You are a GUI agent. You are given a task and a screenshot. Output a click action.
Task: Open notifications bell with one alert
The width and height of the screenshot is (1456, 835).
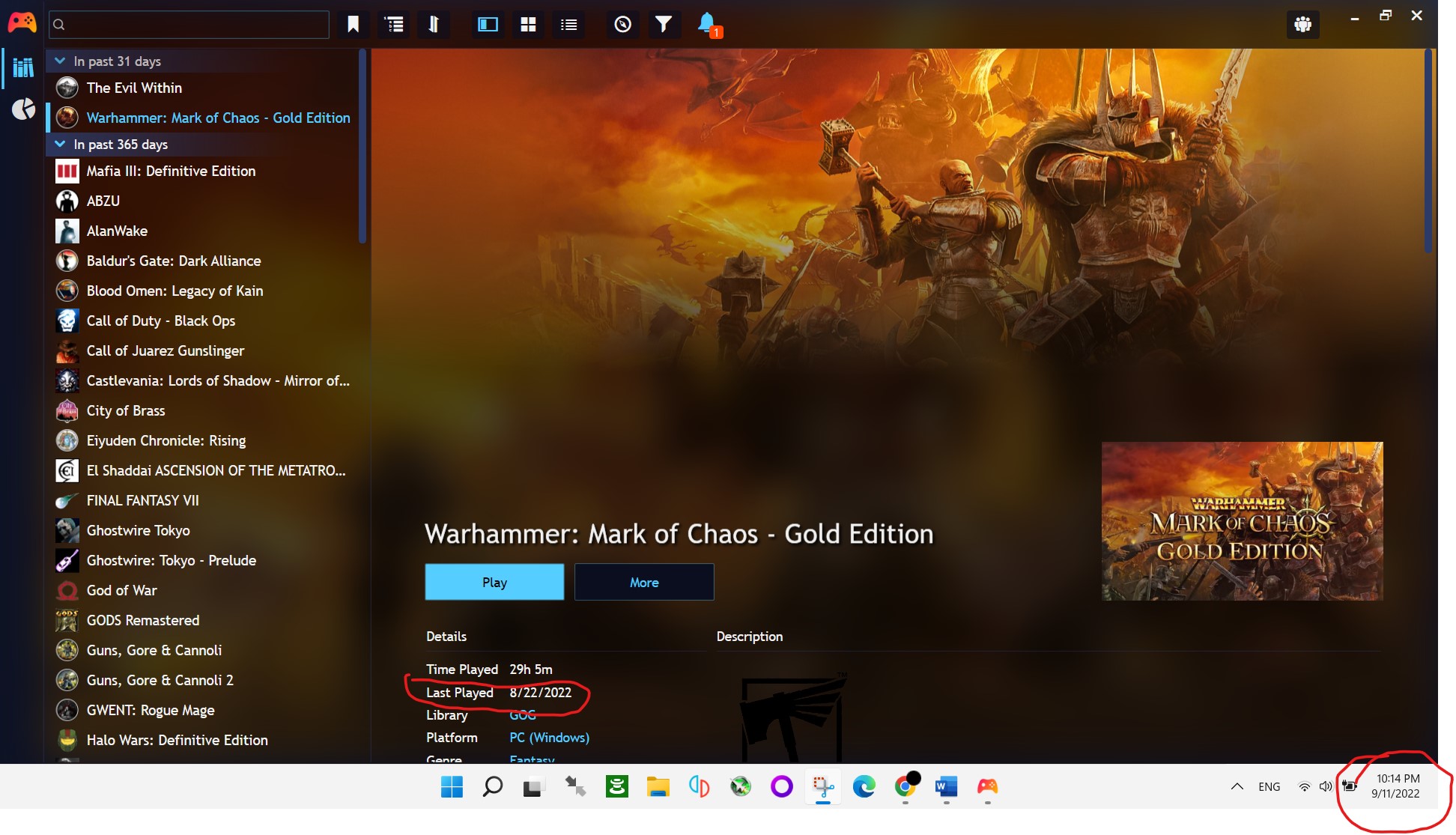coord(708,25)
